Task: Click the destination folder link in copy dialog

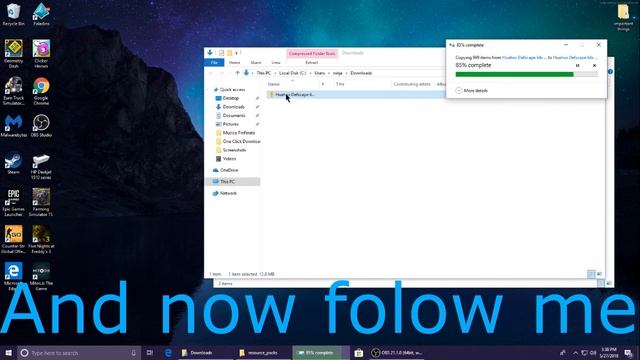Action: pyautogui.click(x=573, y=58)
